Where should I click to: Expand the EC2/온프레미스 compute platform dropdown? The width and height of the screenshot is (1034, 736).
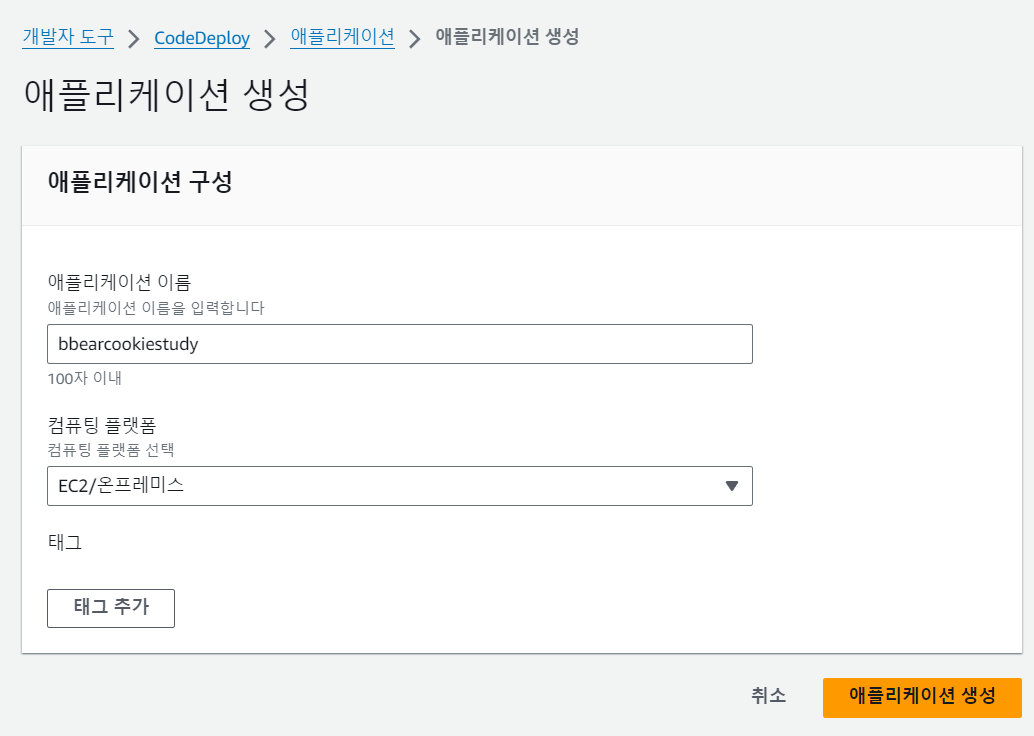click(x=399, y=486)
